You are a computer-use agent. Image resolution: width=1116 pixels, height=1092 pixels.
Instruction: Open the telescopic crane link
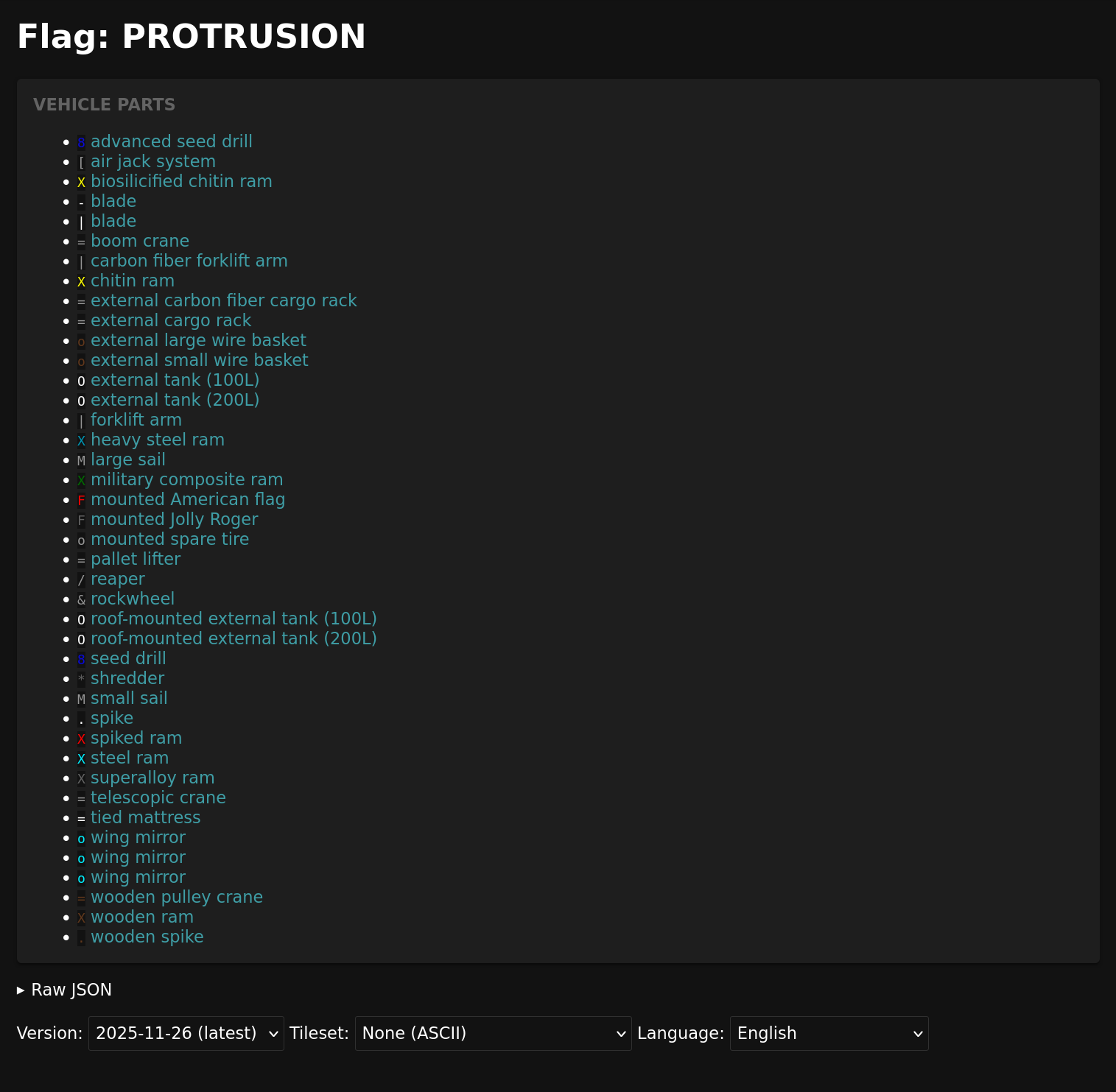(x=158, y=797)
